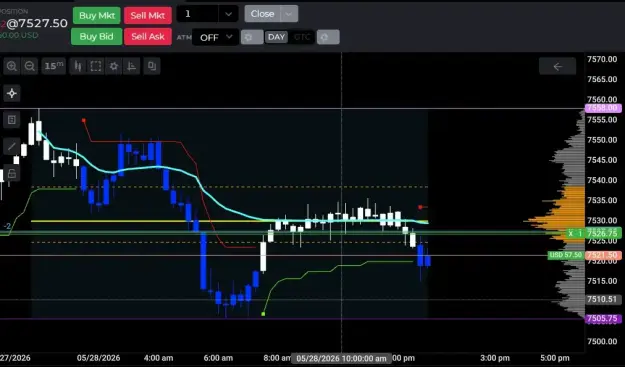Click the back arrow button on chart
Viewport: 625px width, 367px height.
click(557, 66)
